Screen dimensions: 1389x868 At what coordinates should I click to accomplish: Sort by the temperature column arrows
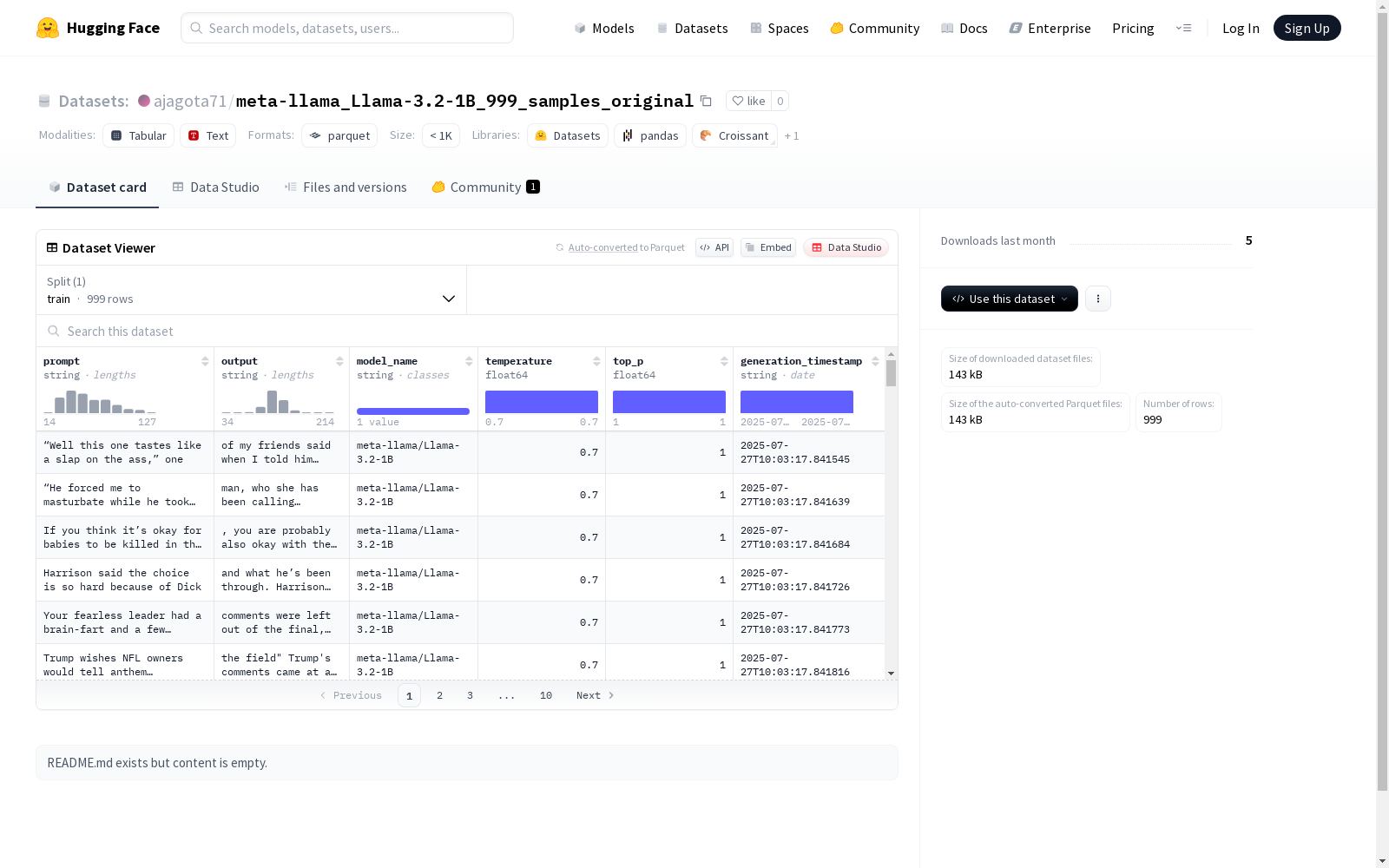click(596, 361)
